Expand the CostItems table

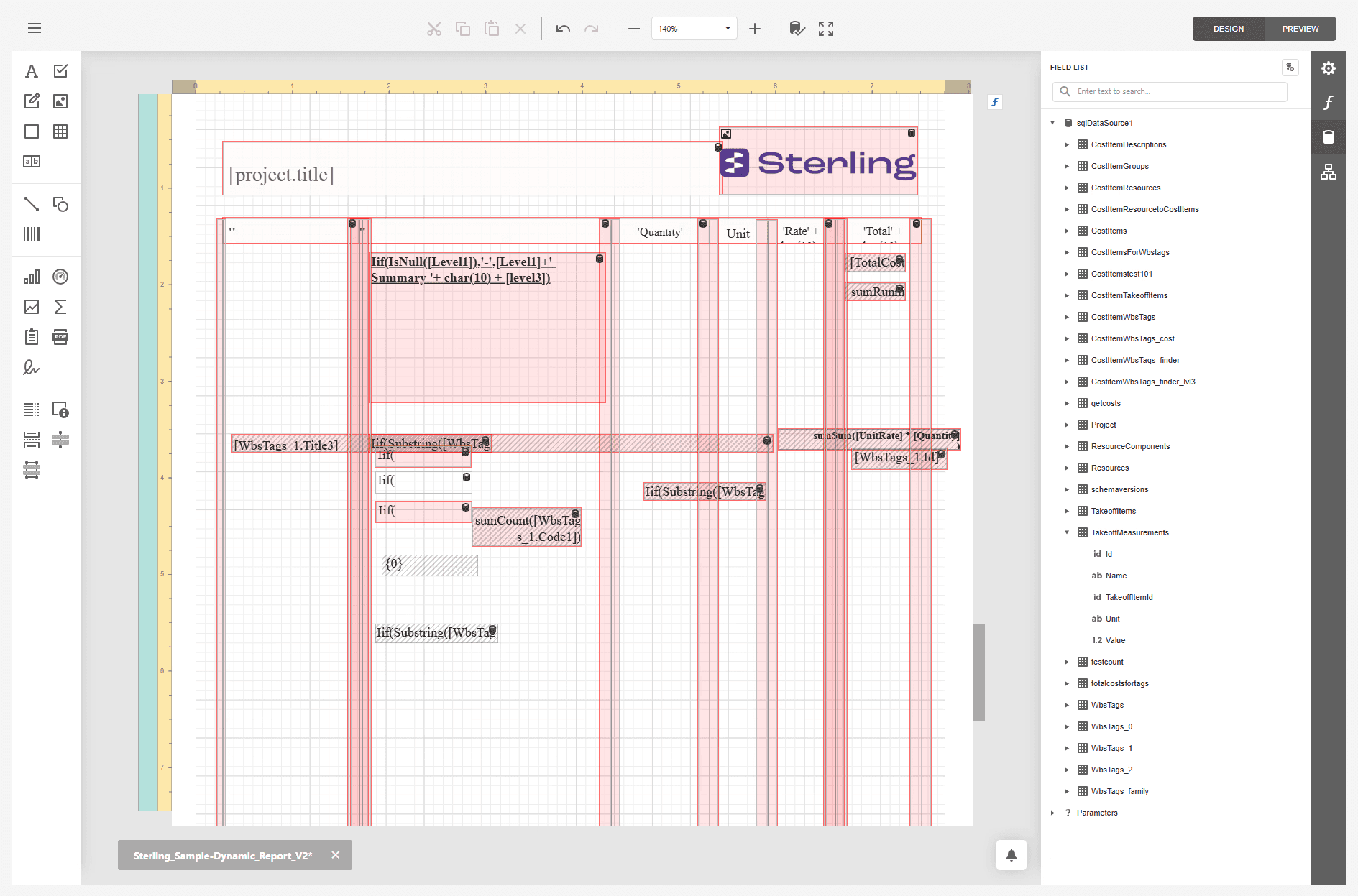click(1067, 231)
